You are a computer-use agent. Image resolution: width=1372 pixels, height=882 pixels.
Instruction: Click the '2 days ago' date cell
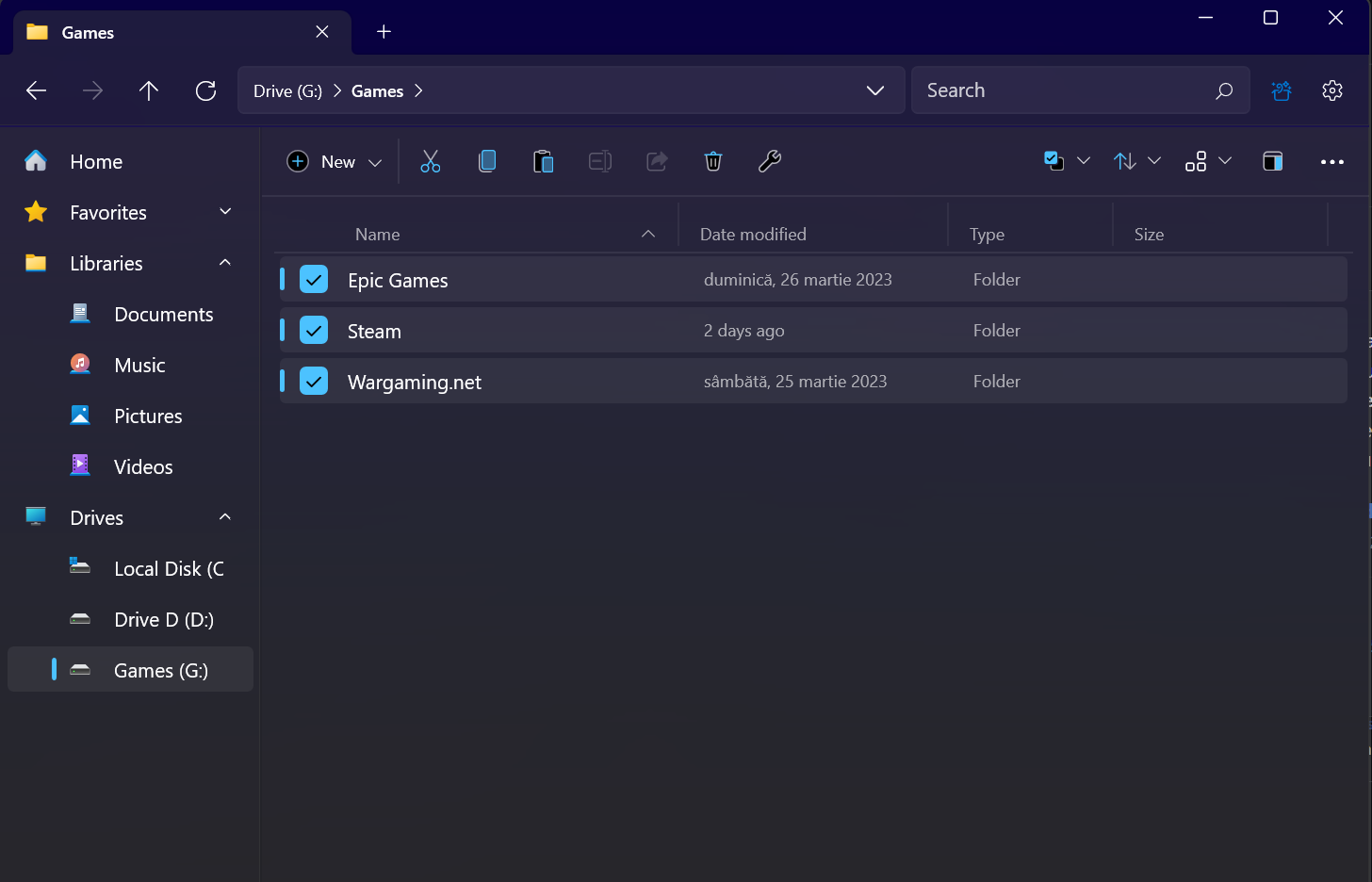pyautogui.click(x=744, y=330)
